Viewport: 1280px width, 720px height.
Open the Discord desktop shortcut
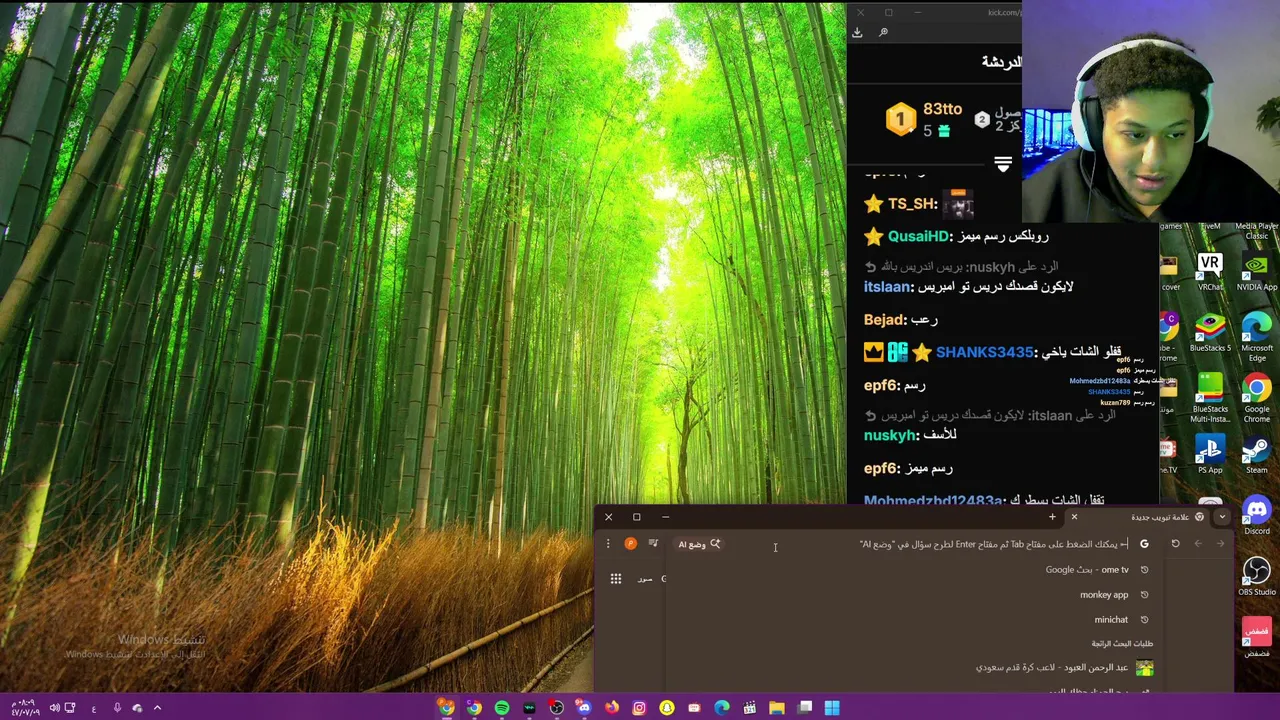pos(1257,516)
